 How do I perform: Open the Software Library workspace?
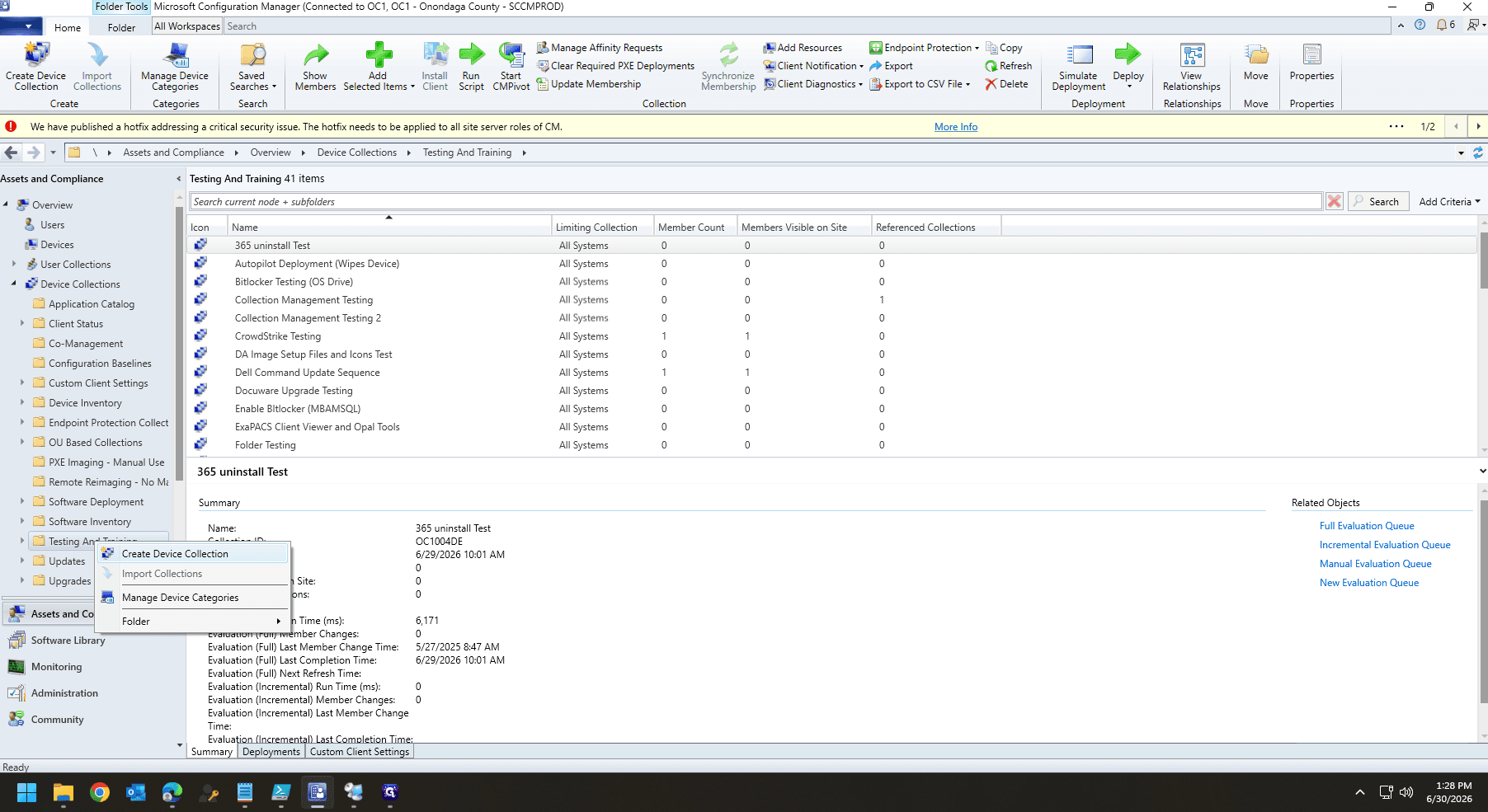68,641
